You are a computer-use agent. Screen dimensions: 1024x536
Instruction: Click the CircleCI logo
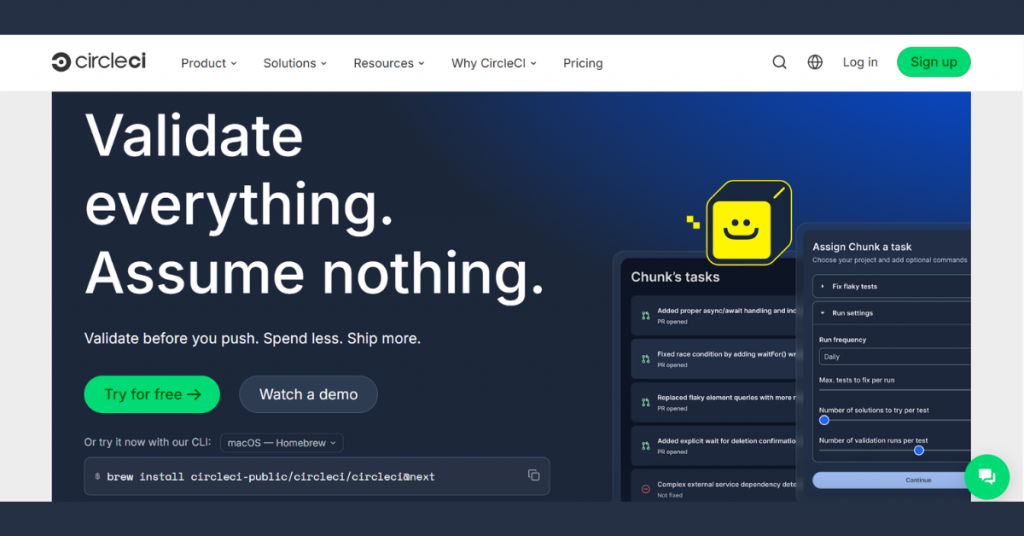[x=99, y=61]
